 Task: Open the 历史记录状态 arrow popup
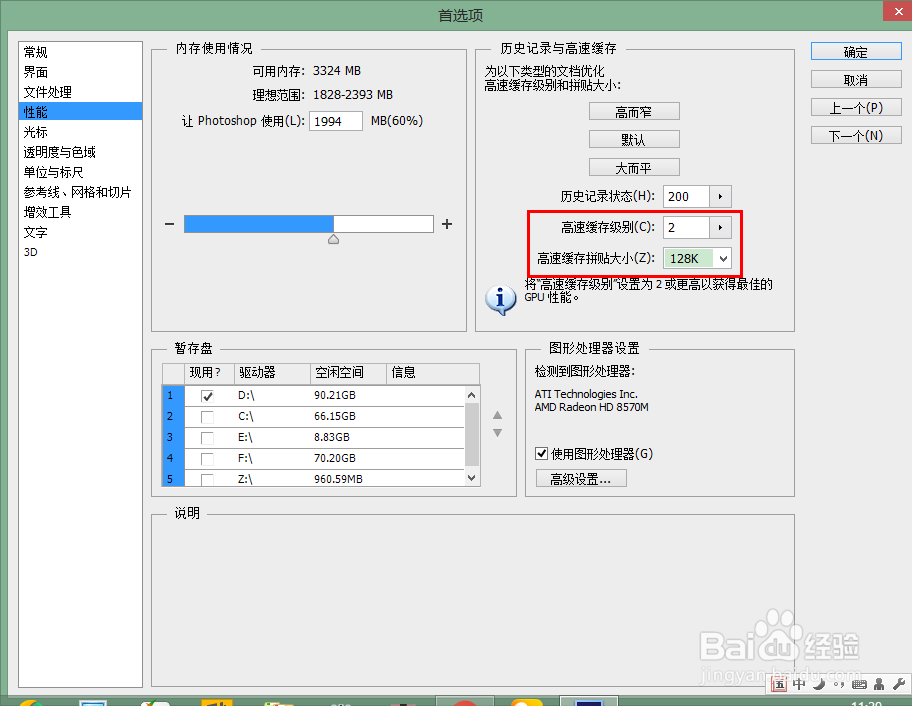tap(720, 197)
